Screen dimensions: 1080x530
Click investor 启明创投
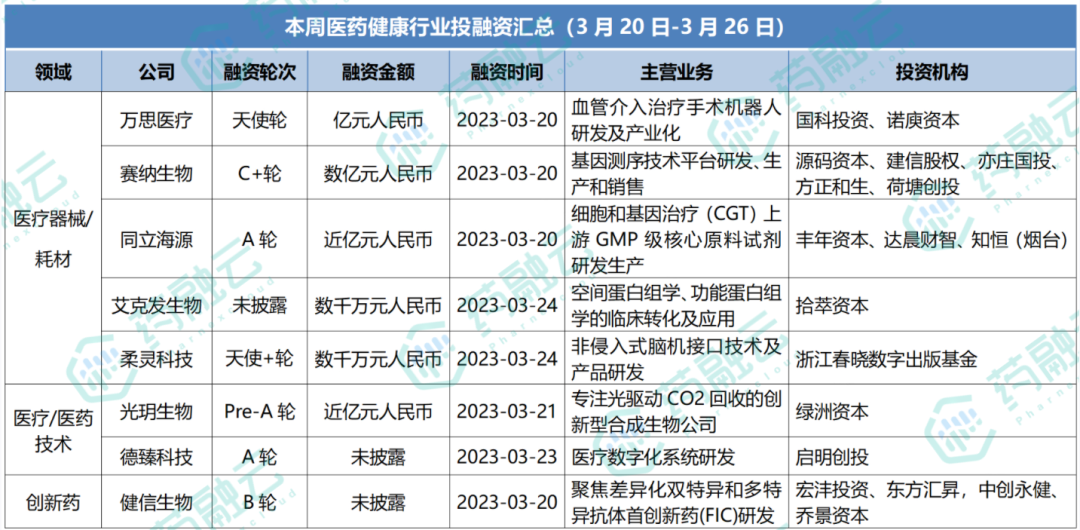(831, 456)
